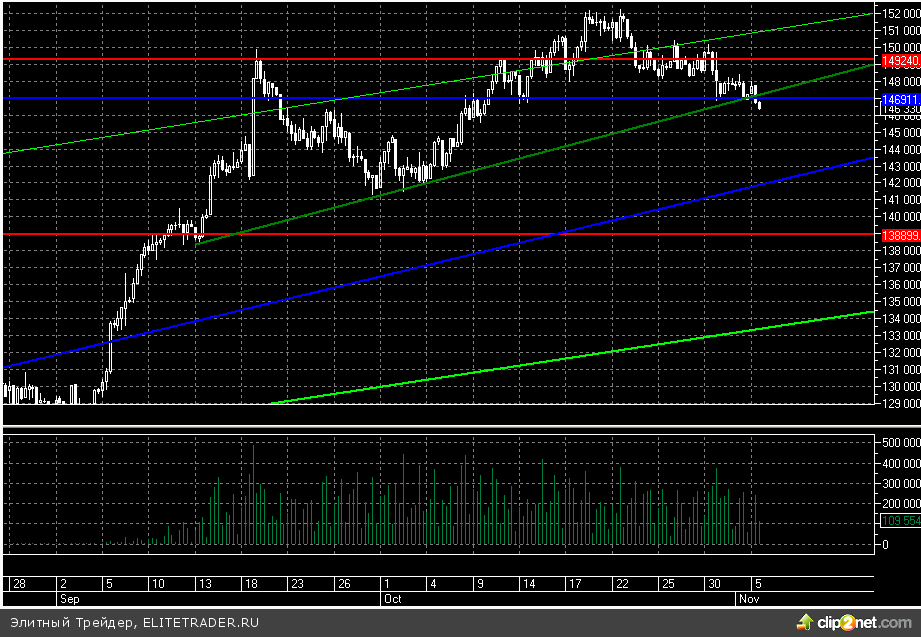Click the last candlestick on the chart
This screenshot has width=921, height=637.
760,104
